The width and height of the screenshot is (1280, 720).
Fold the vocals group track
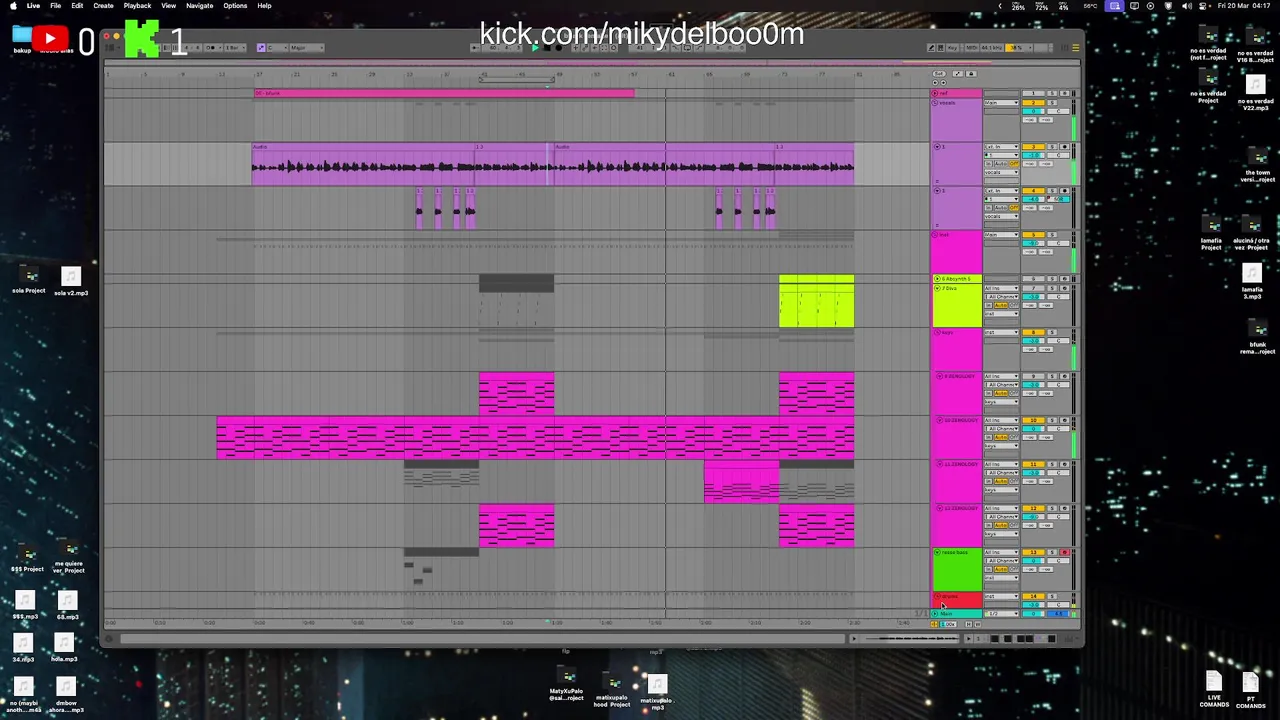click(x=935, y=103)
